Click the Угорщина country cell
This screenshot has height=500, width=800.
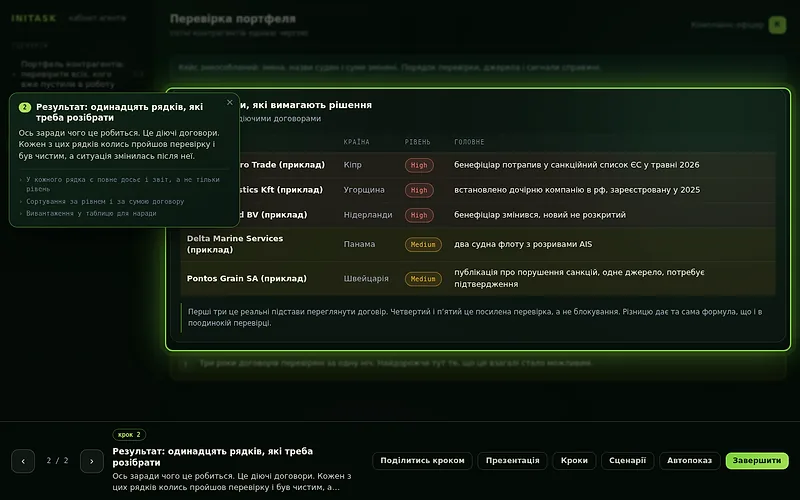point(364,190)
